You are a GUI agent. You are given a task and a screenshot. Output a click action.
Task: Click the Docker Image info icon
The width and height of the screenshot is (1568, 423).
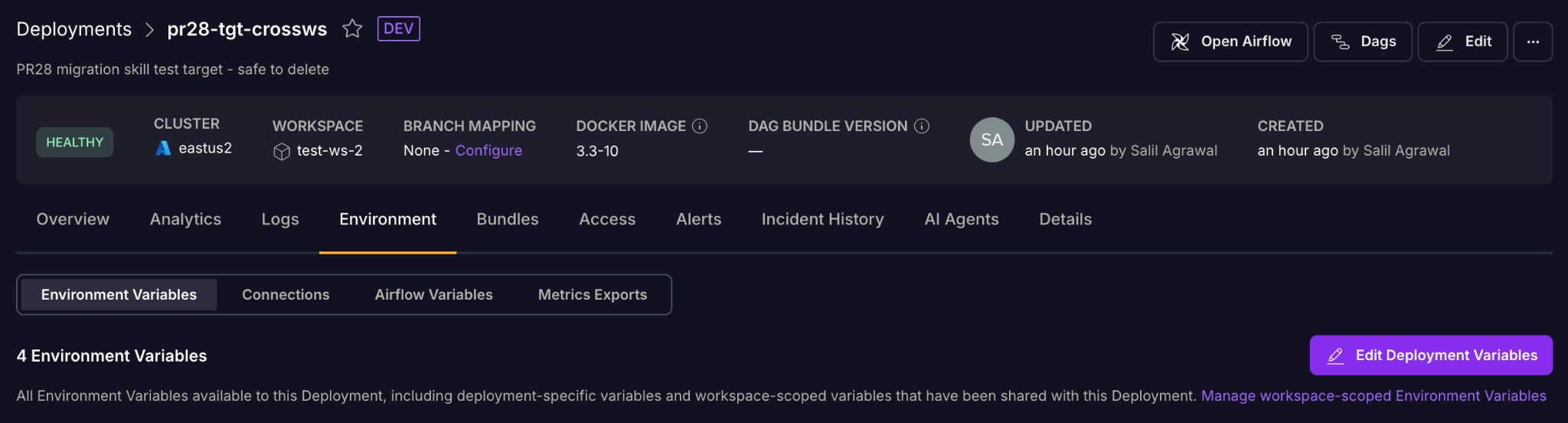click(700, 126)
